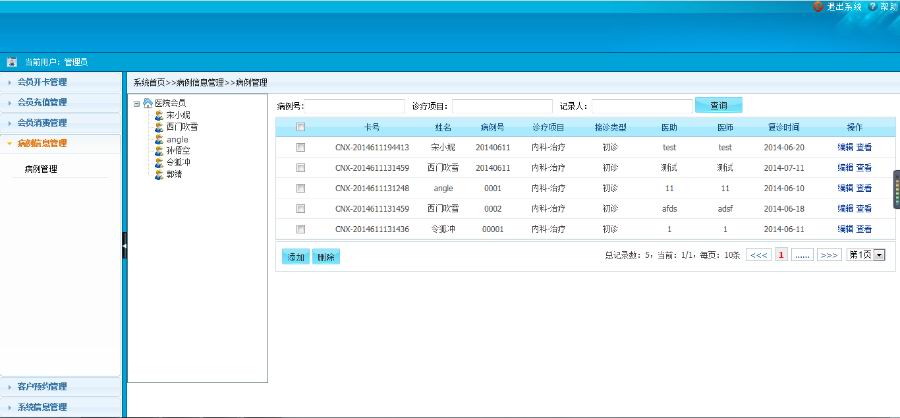Screen dimensions: 900x418
Task: Click the 添加 add button
Action: pos(296,257)
